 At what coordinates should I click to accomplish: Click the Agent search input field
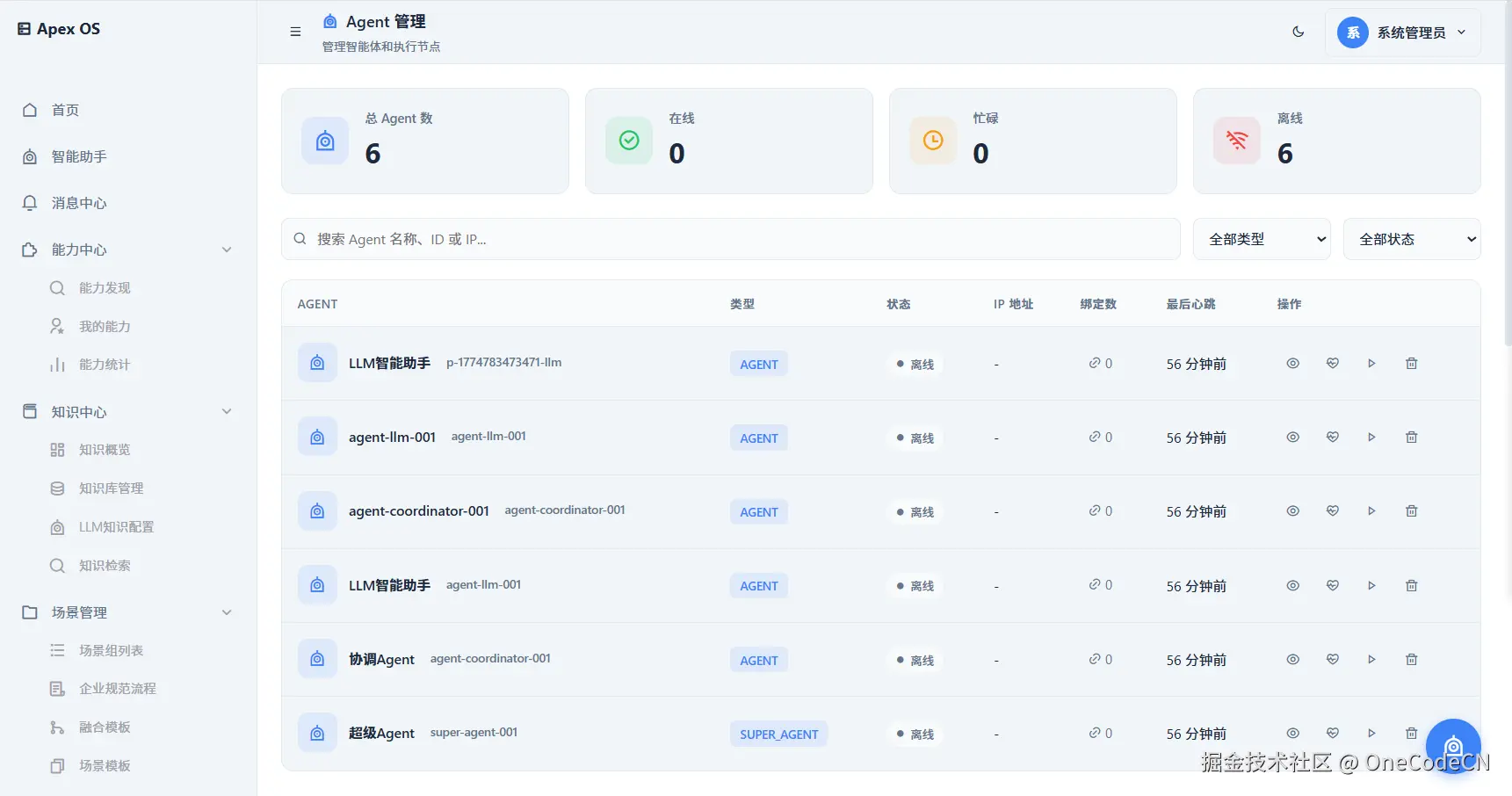pos(730,238)
